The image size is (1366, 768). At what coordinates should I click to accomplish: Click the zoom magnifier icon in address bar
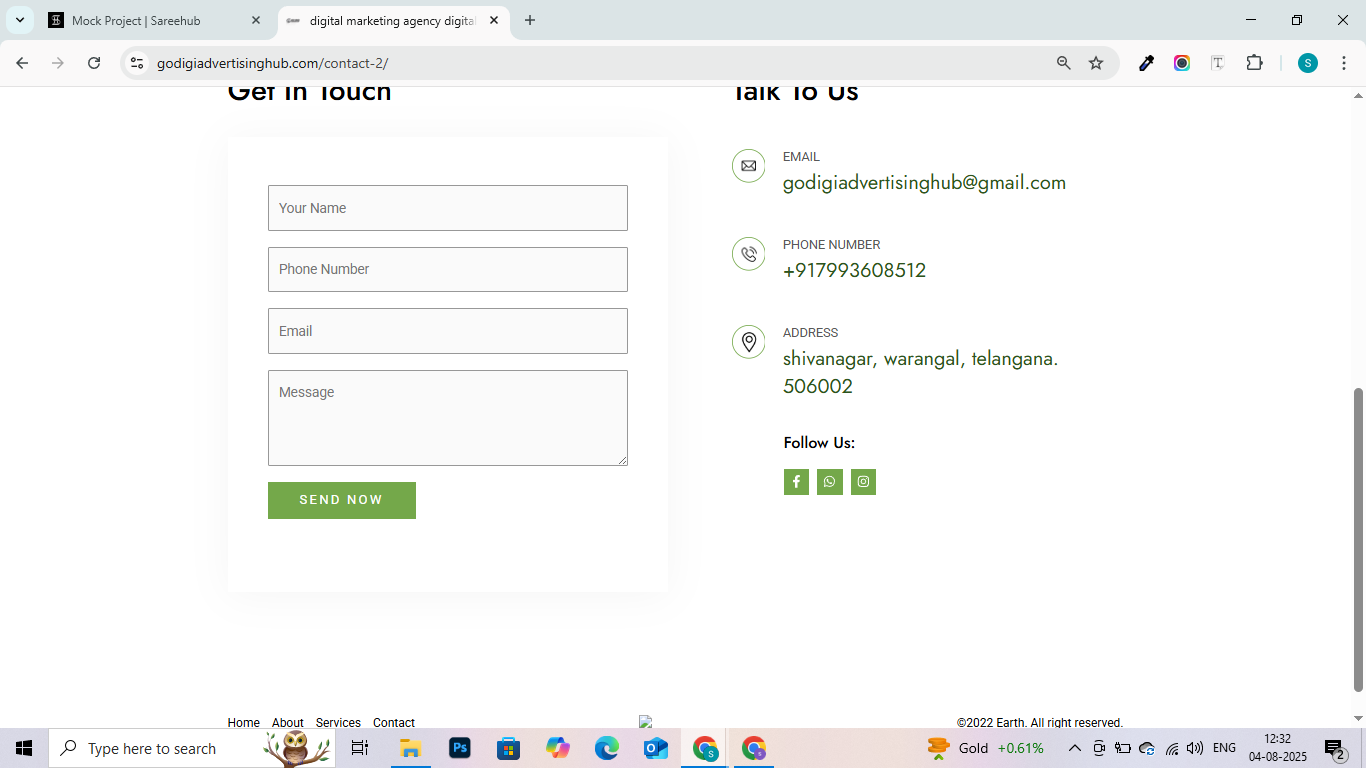click(1064, 63)
